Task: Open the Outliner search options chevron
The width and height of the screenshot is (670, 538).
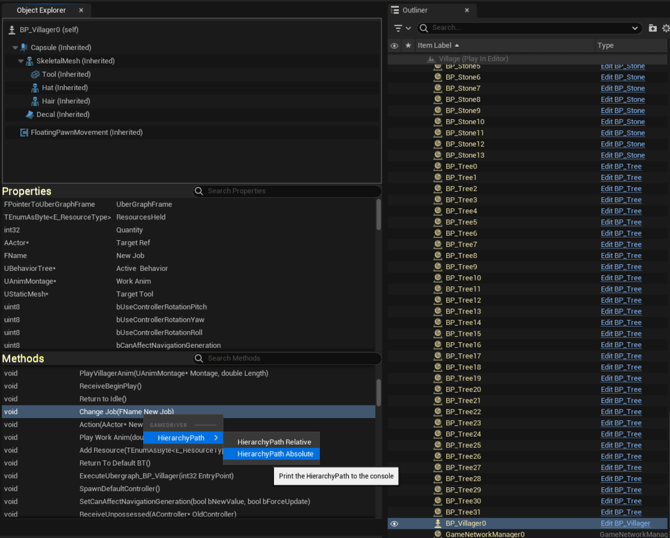Action: click(635, 28)
